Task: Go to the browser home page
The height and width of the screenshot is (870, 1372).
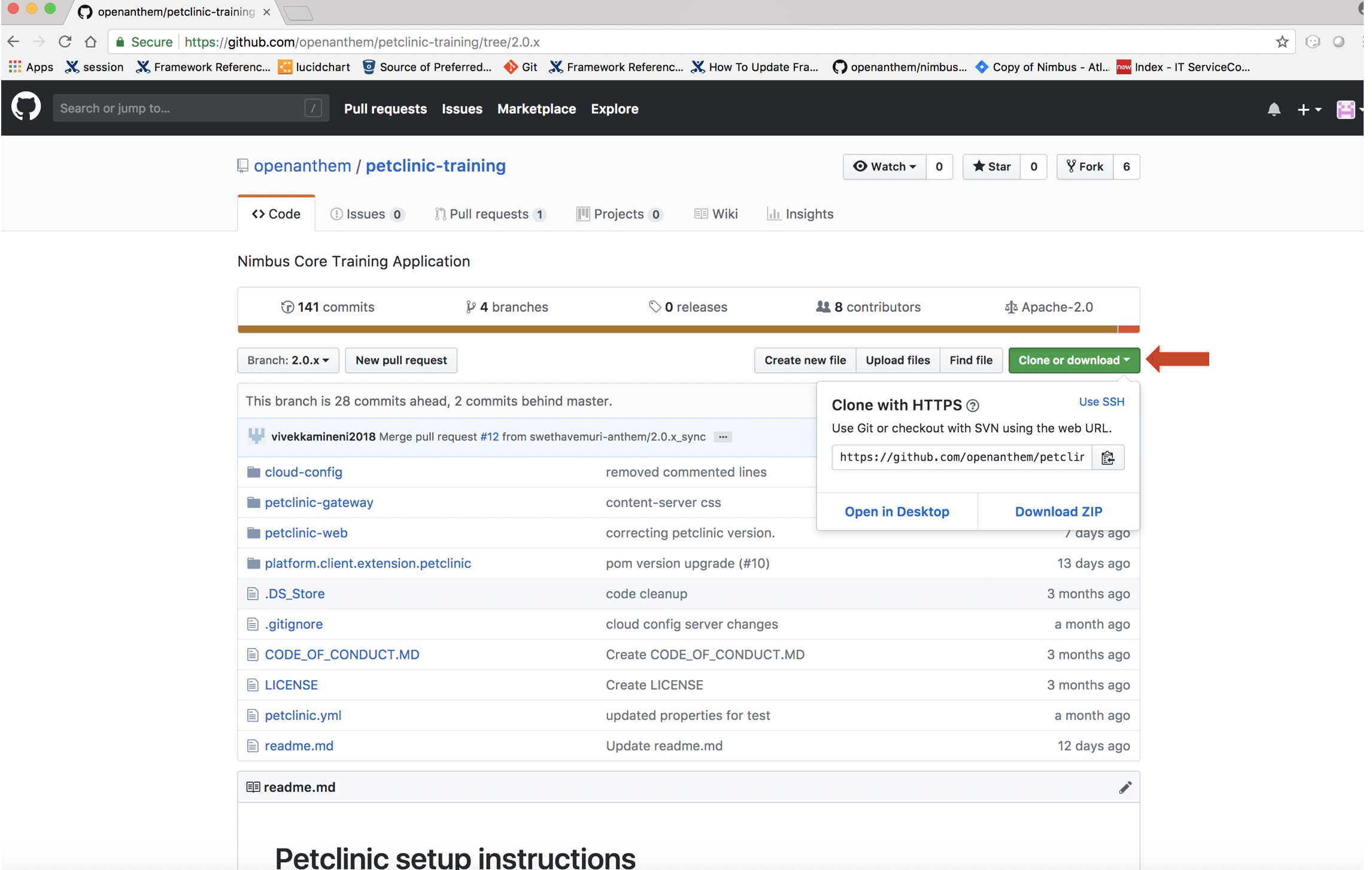Action: (90, 42)
